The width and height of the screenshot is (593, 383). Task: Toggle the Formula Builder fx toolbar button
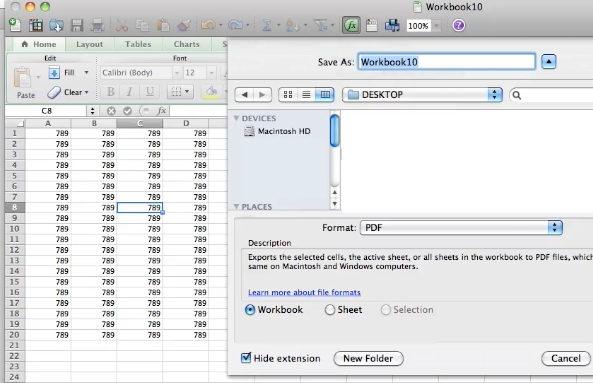351,25
